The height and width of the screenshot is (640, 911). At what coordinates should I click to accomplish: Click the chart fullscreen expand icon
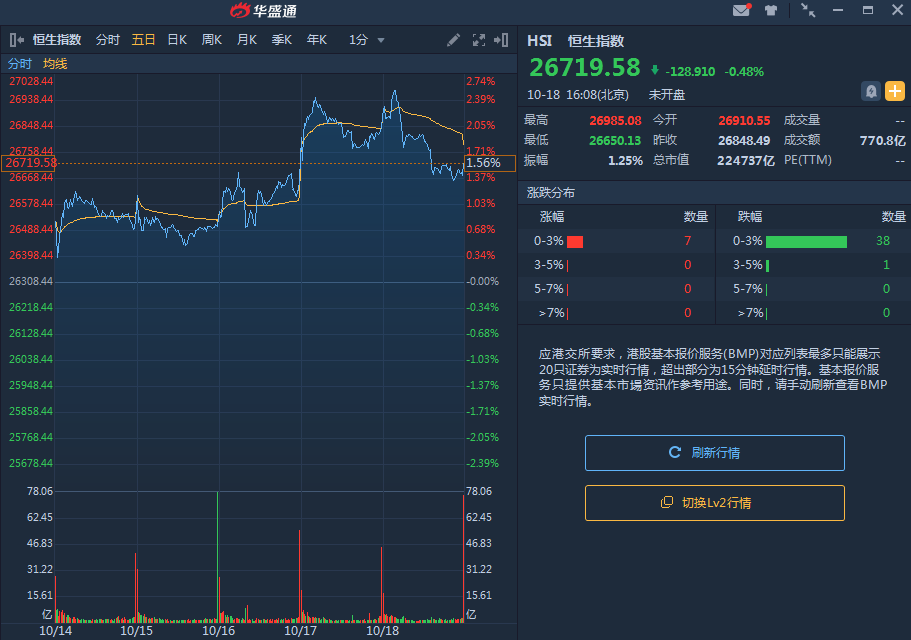[x=477, y=40]
